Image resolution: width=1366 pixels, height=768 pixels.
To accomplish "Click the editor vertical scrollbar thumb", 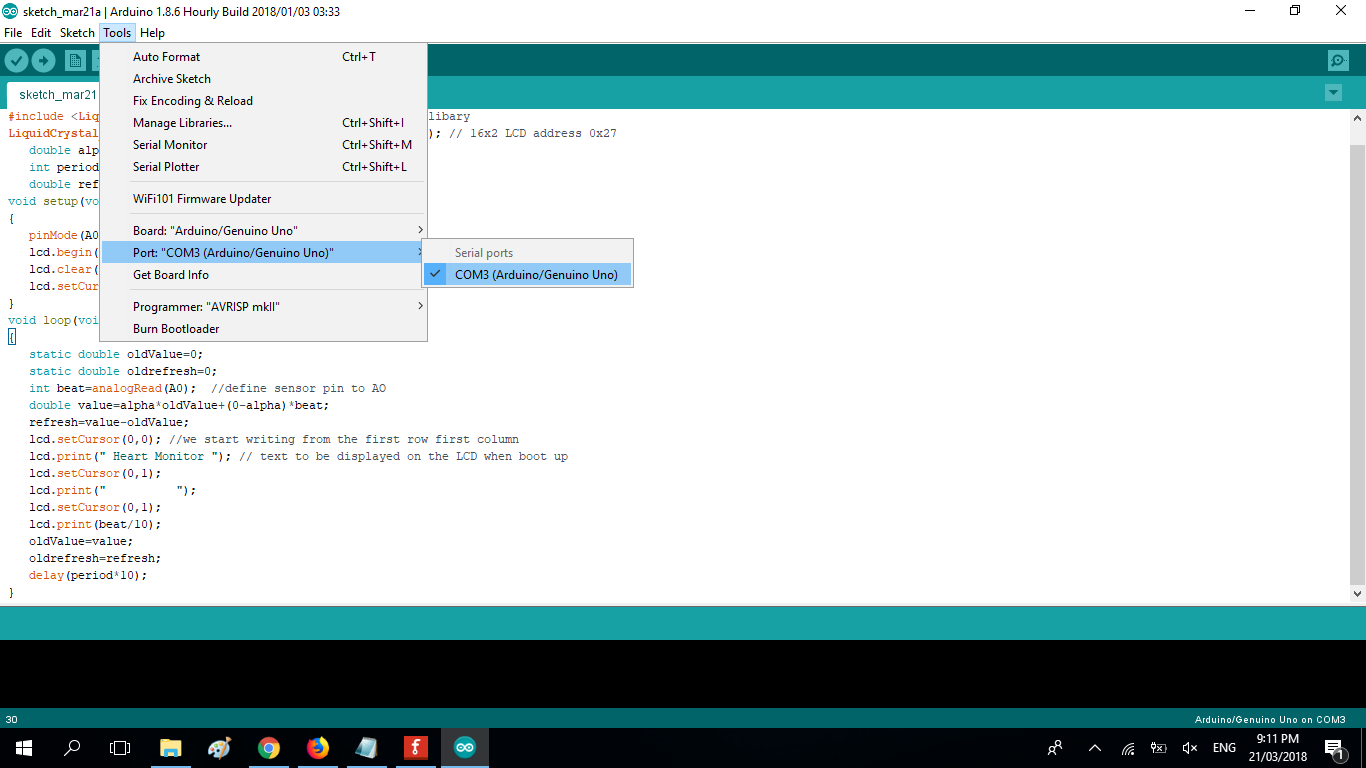I will [x=1357, y=364].
